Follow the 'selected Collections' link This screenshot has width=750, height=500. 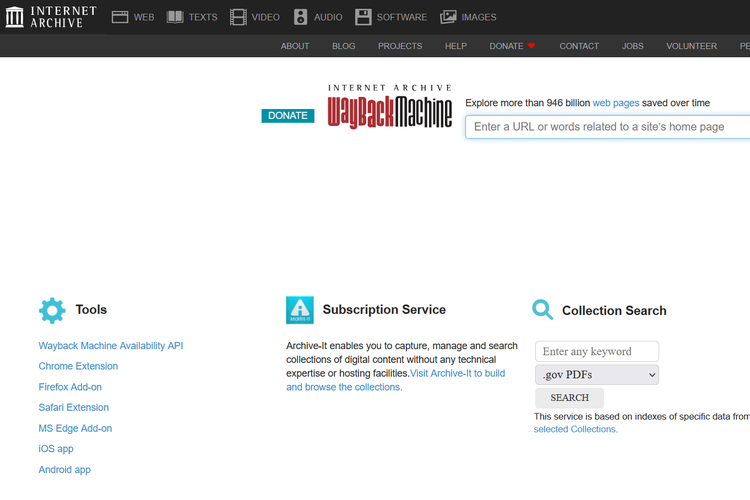coord(575,429)
